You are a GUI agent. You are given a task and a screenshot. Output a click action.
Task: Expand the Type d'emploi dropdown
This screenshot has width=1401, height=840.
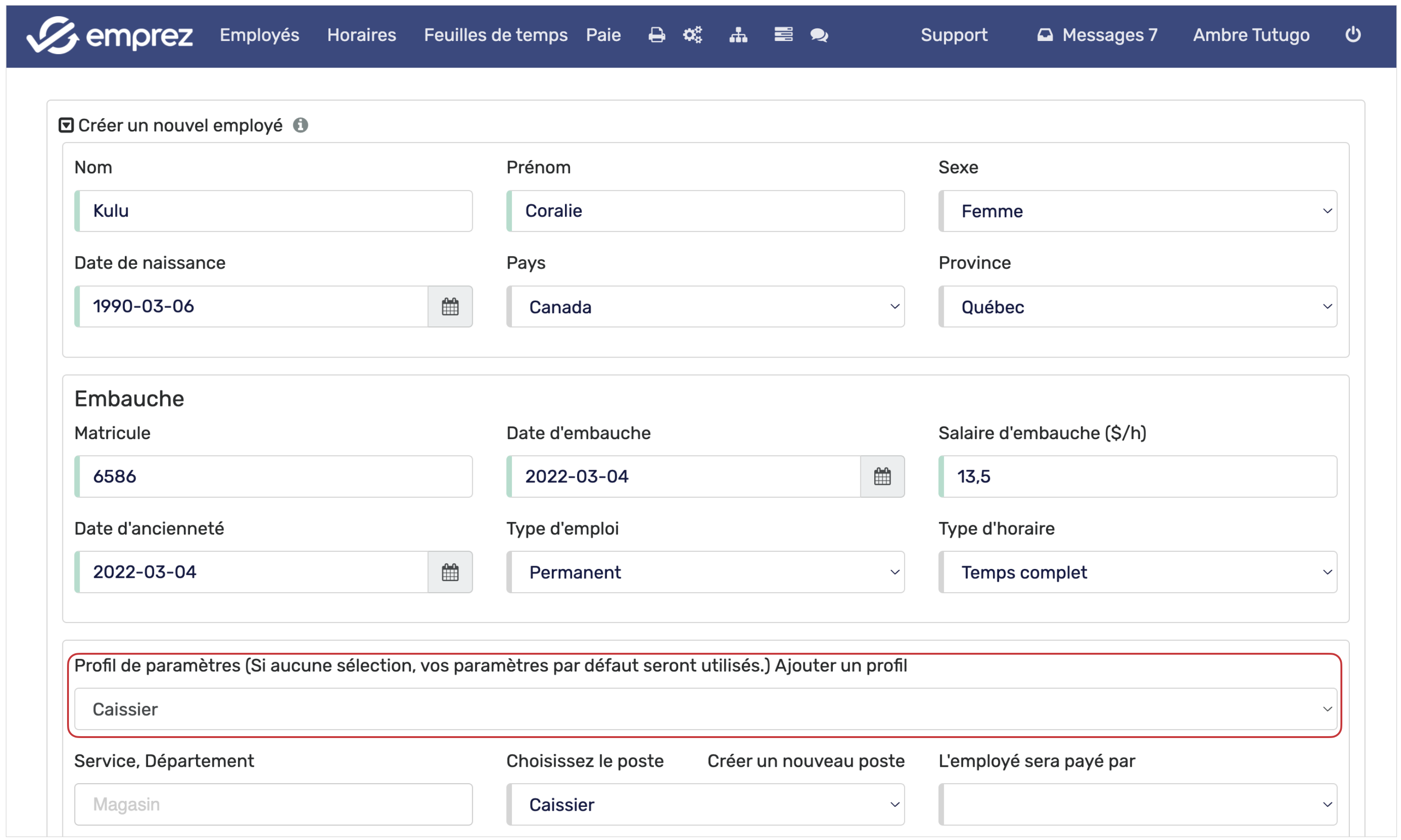click(705, 572)
